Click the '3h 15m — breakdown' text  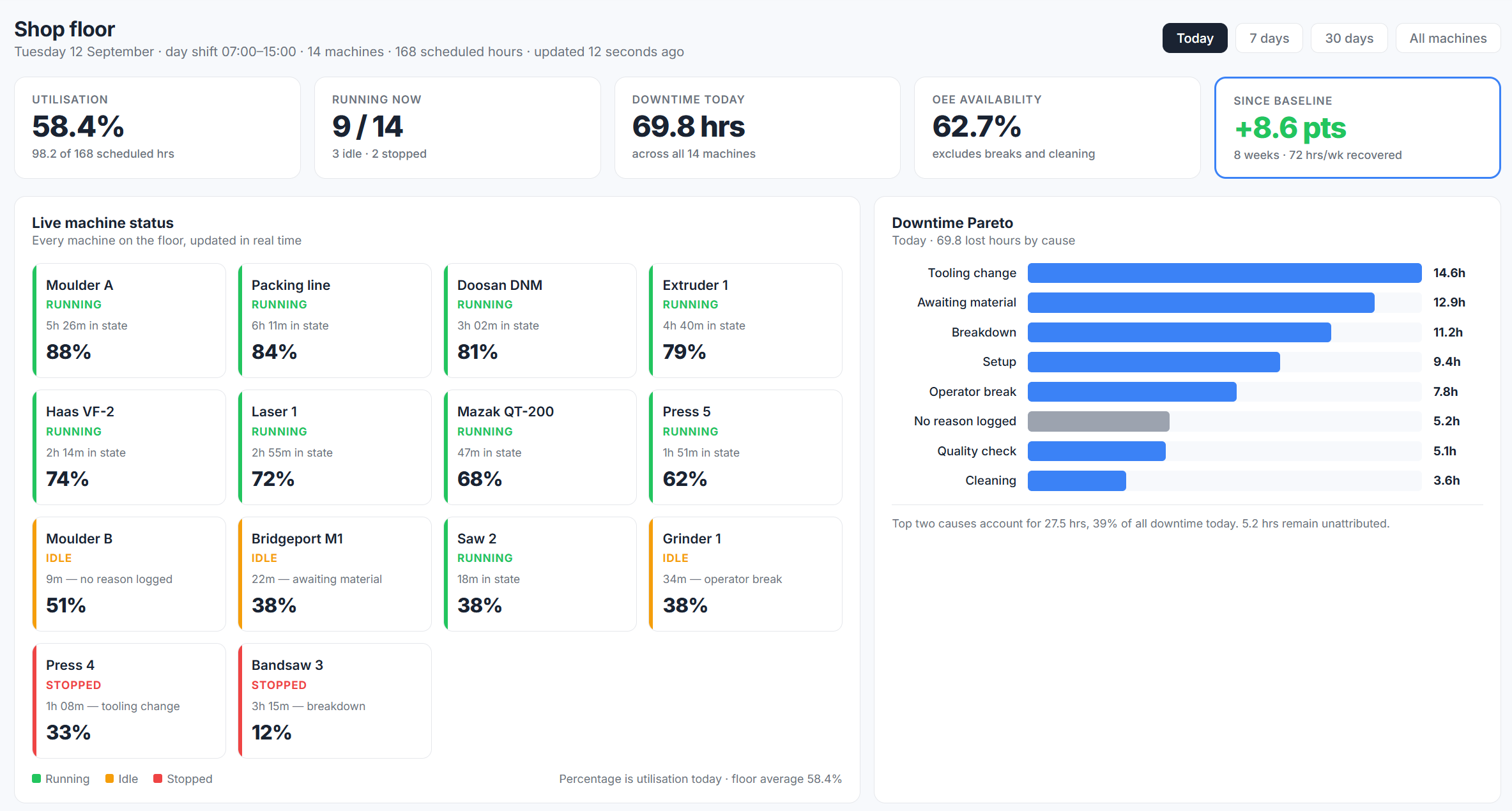(309, 706)
